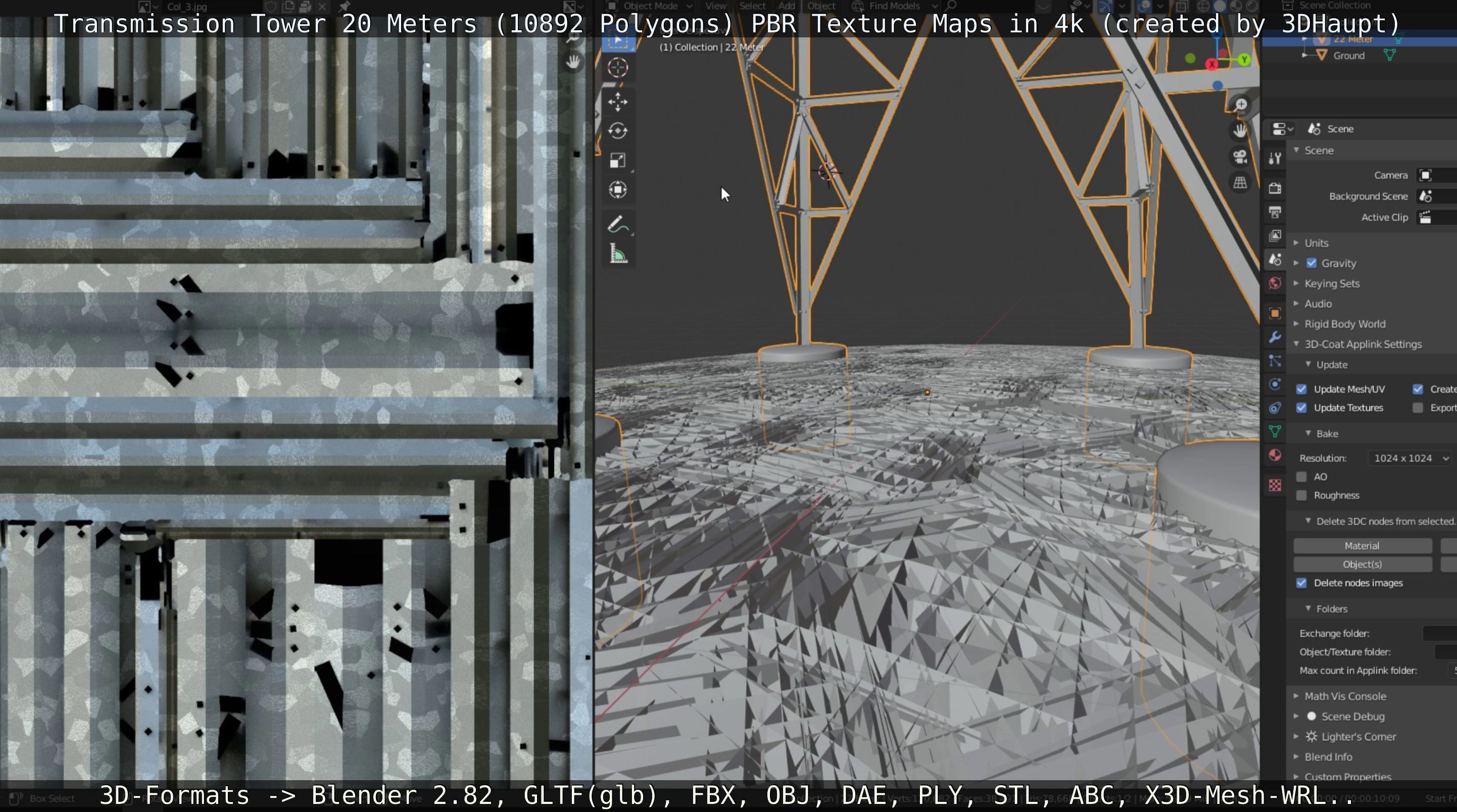The width and height of the screenshot is (1457, 812).
Task: Enable the Roughness bake checkbox
Action: click(x=1301, y=495)
